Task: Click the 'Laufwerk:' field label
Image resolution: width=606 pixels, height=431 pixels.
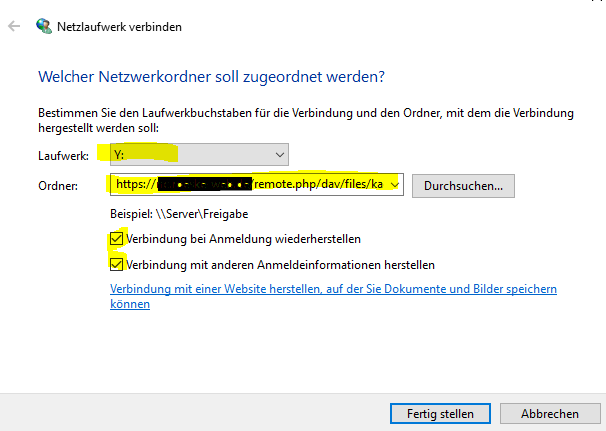Action: pos(63,155)
